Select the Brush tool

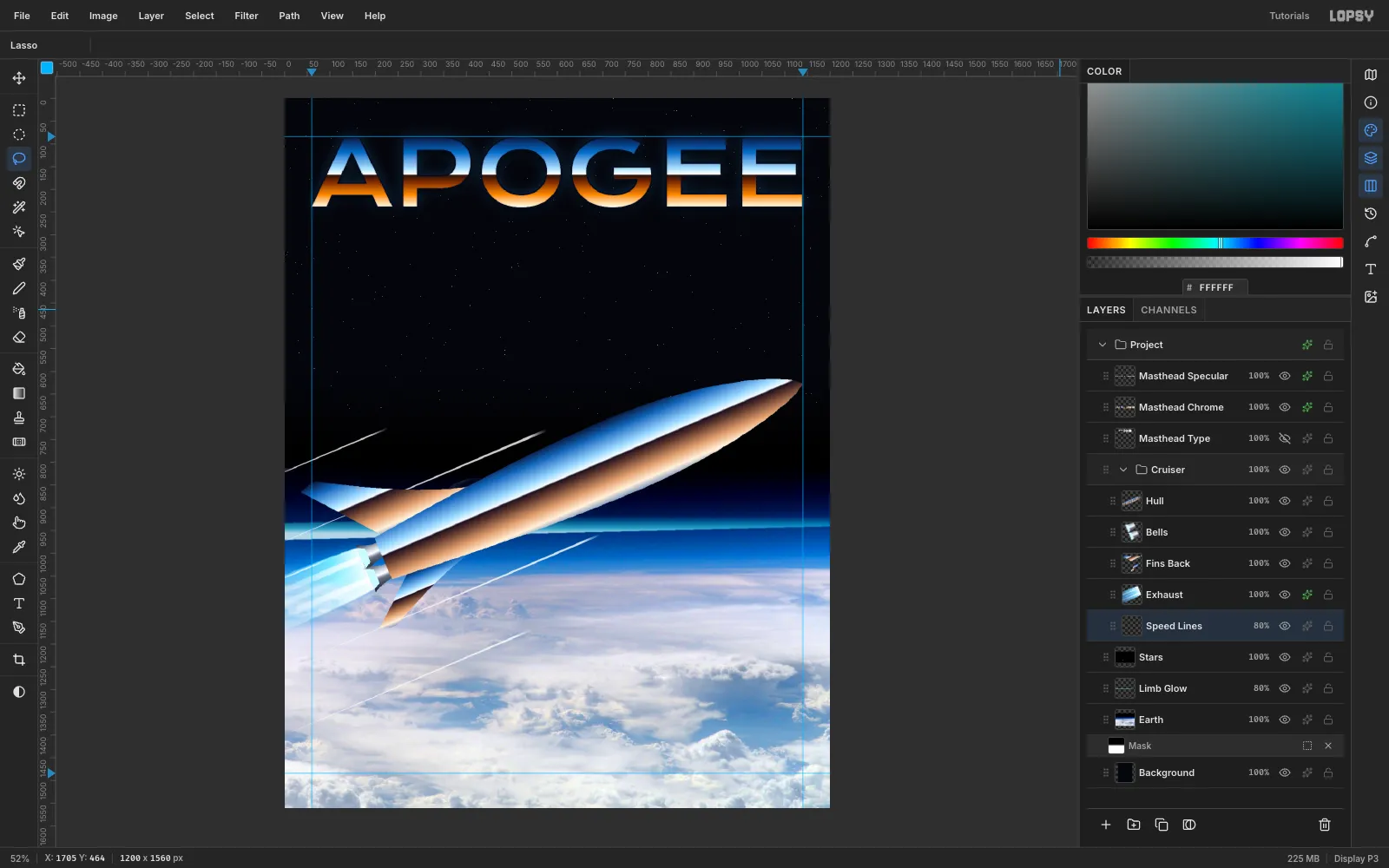[x=19, y=264]
